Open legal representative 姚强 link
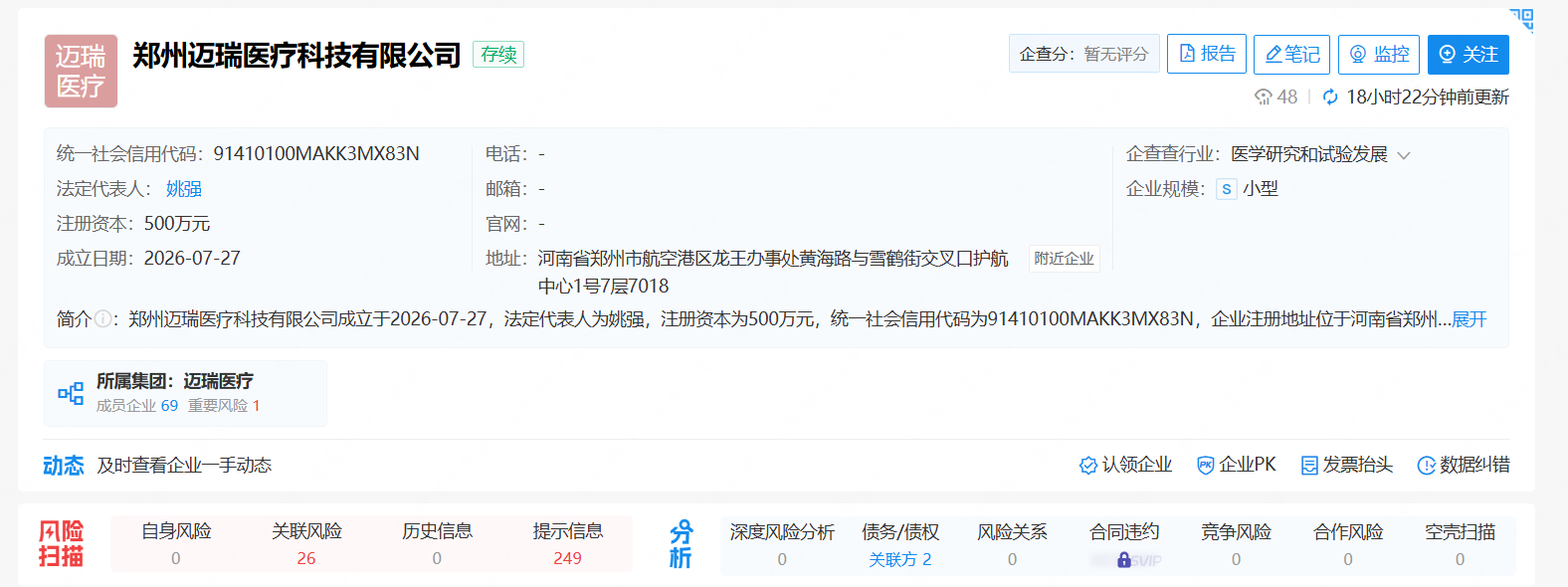Image resolution: width=1568 pixels, height=587 pixels. (x=184, y=188)
